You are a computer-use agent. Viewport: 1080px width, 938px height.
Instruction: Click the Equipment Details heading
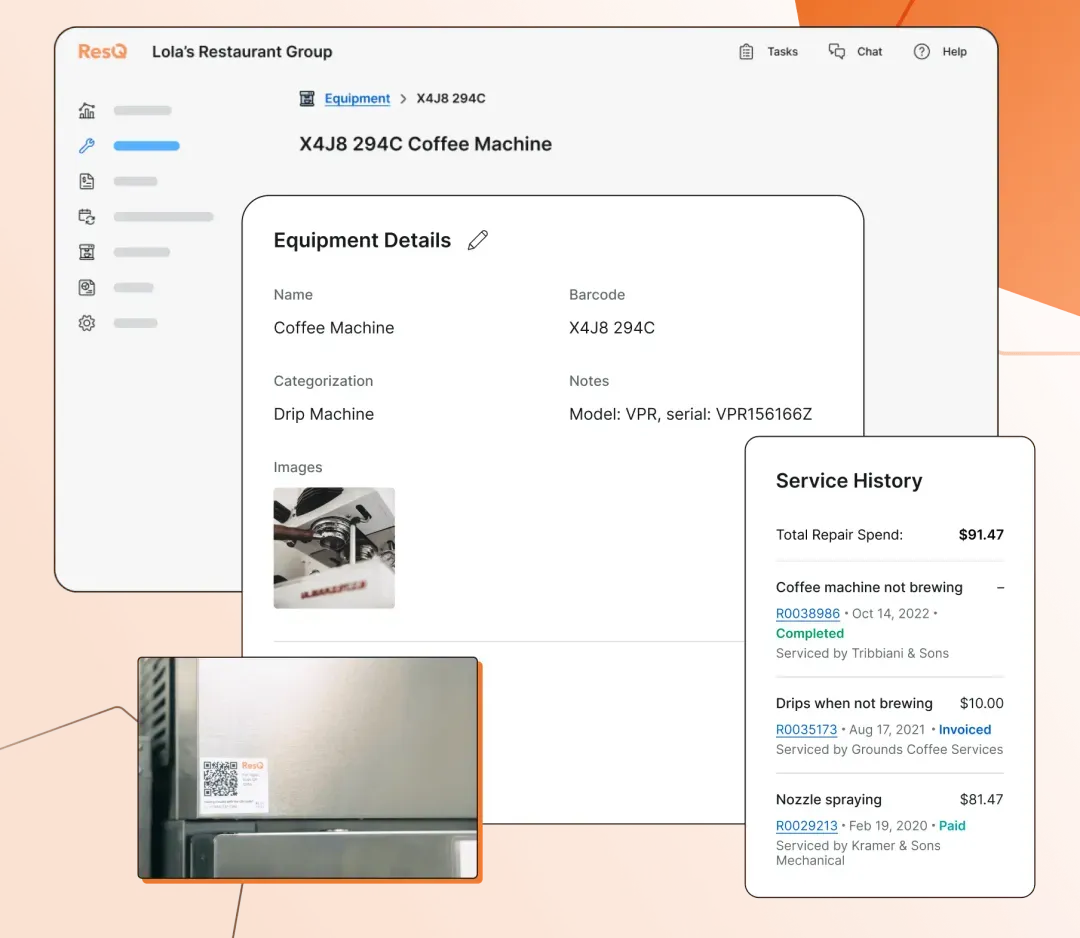pos(362,240)
